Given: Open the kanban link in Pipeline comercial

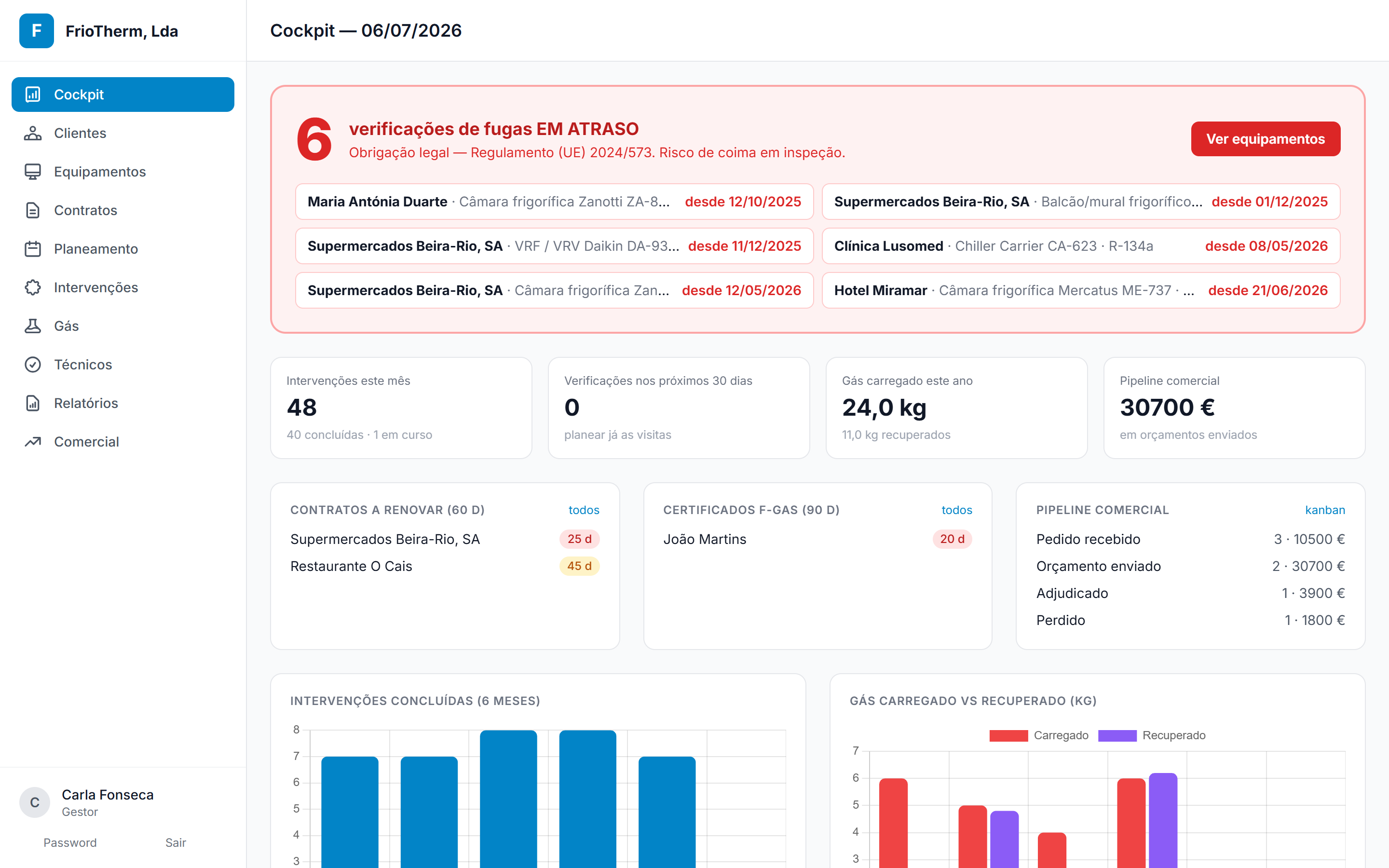Looking at the screenshot, I should 1325,510.
